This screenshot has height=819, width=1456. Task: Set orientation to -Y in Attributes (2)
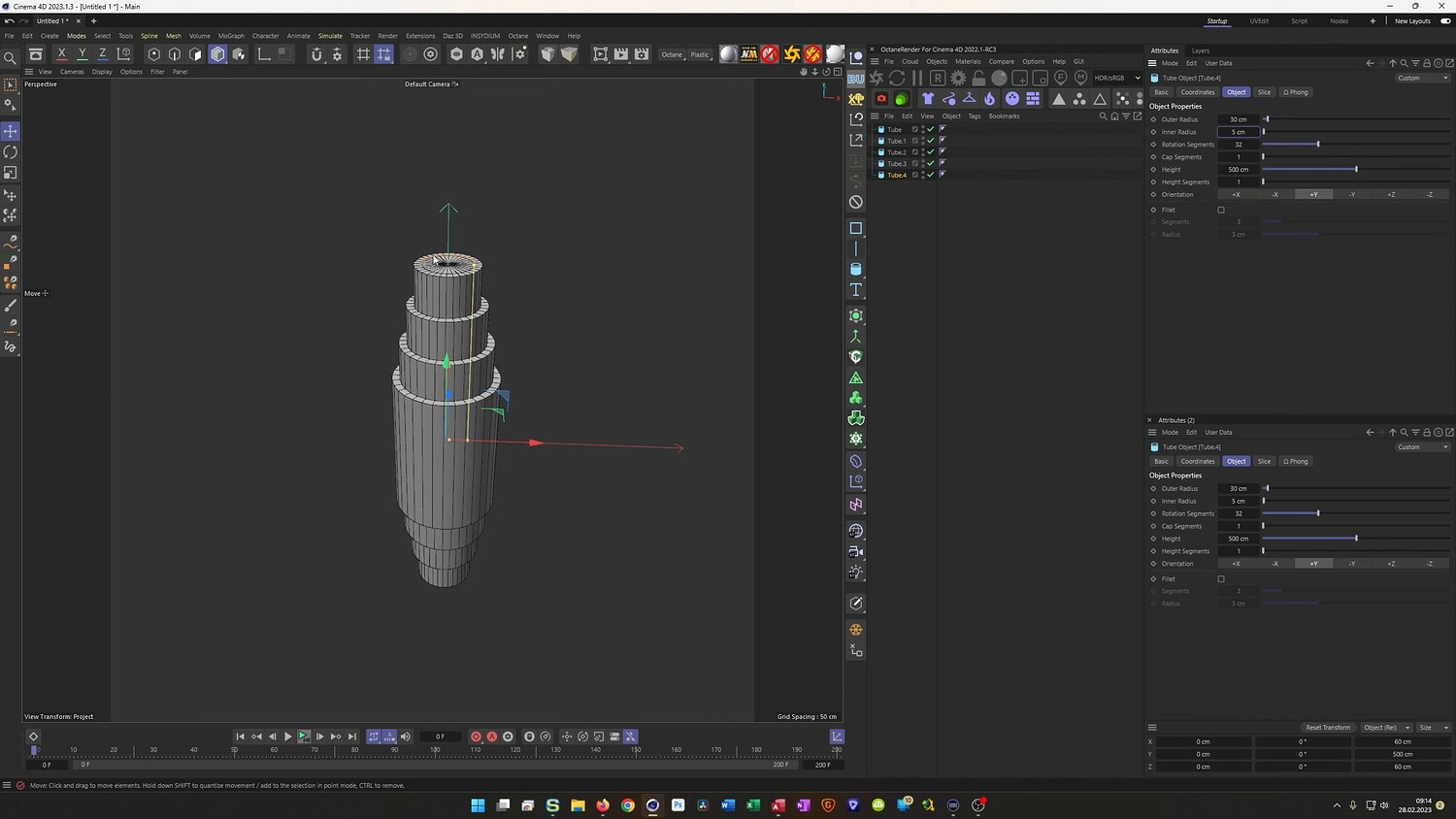tap(1352, 564)
